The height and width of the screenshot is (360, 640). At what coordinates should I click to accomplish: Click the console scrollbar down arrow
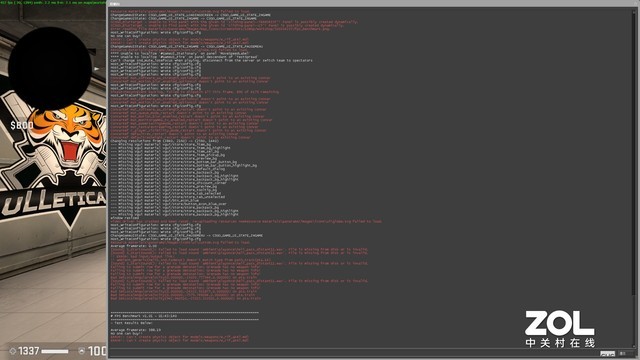point(634,345)
